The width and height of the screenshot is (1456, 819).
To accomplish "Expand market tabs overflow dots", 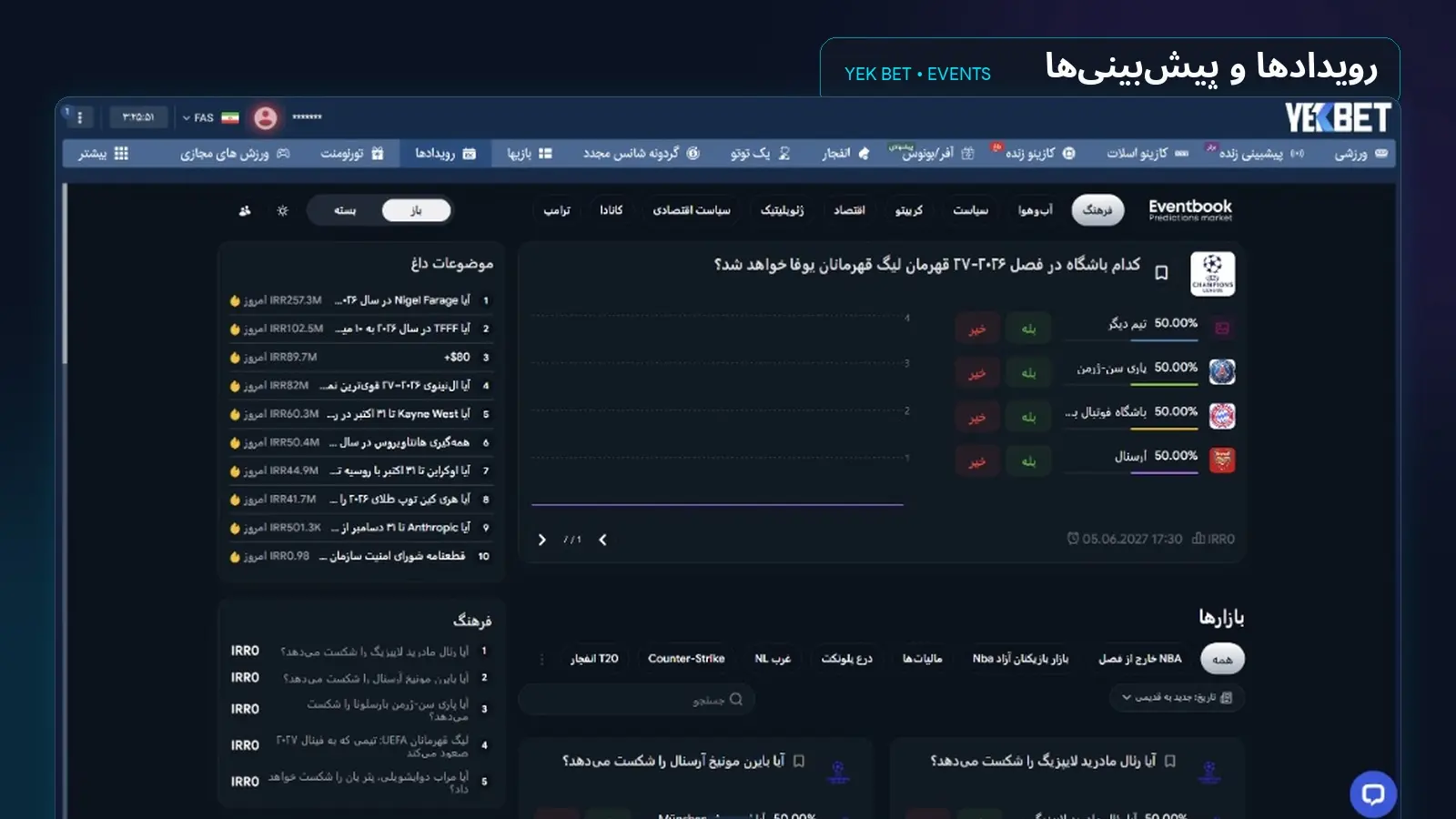I will click(541, 659).
